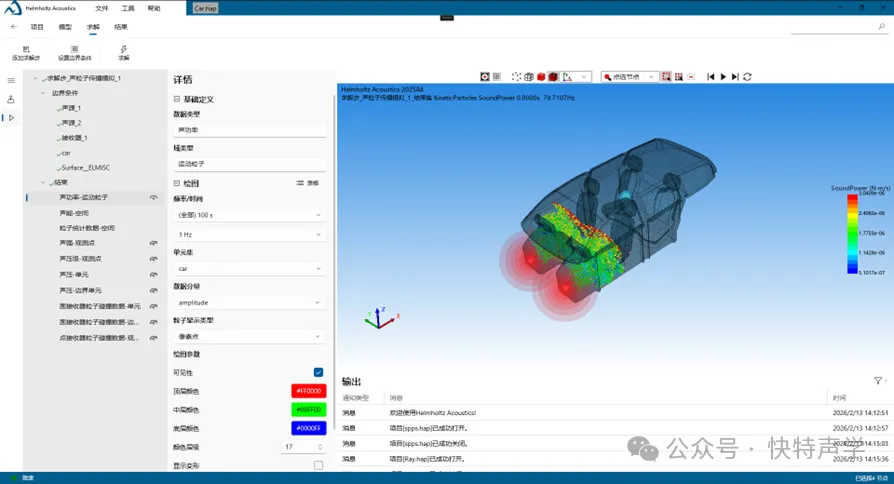Open the 像素点 particle display dropdown

(x=250, y=336)
